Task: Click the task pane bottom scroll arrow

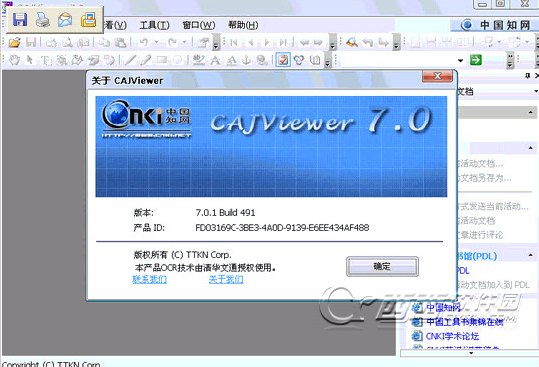Action: (x=471, y=353)
